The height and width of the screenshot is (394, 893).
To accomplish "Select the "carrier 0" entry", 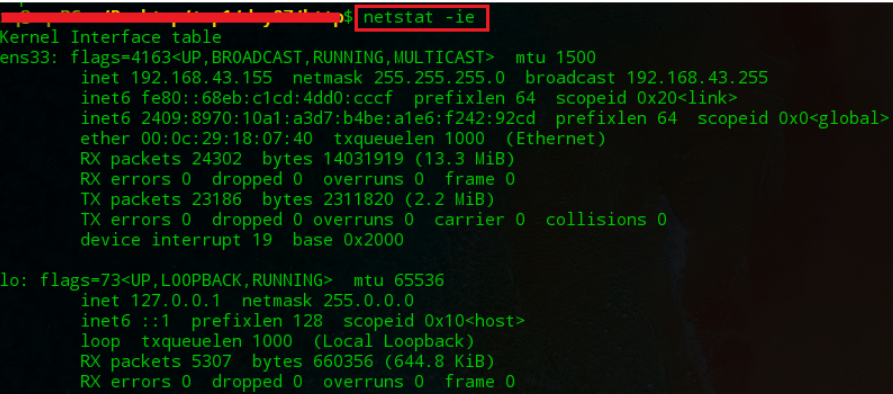I will coord(480,219).
